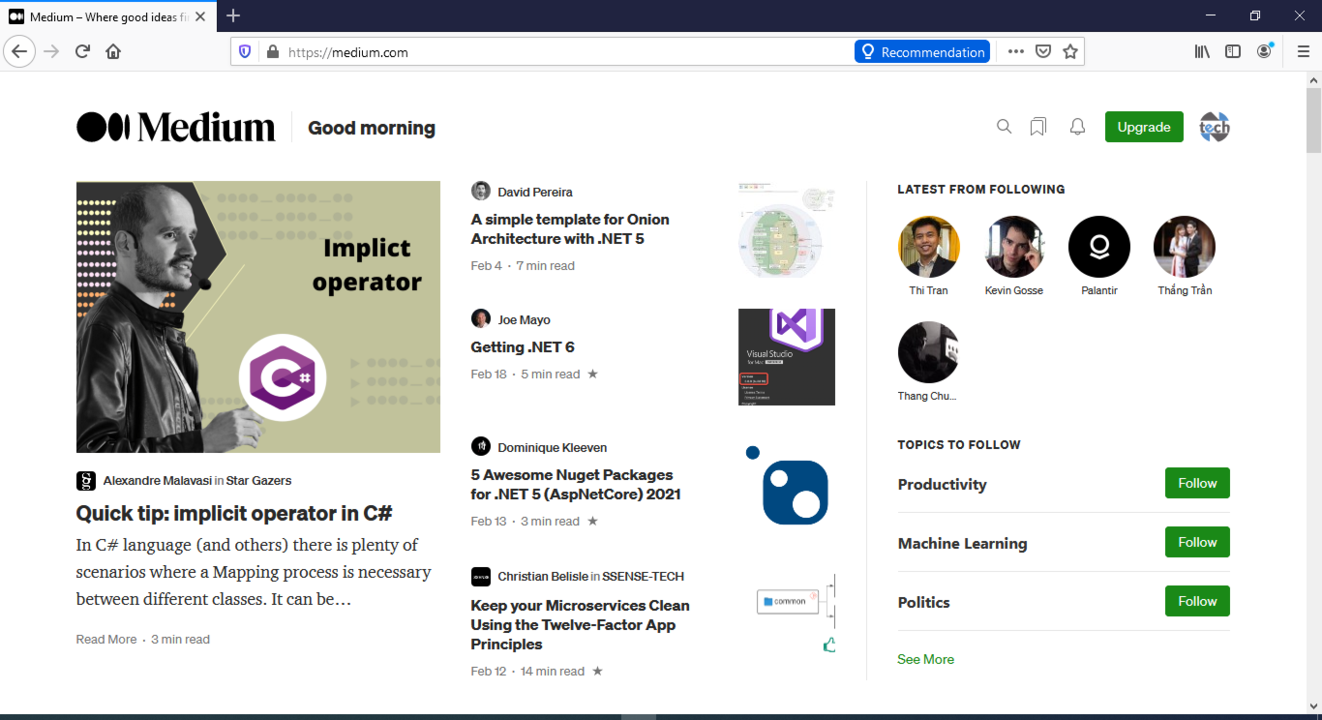Open user profile avatar menu
Screen dimensions: 1322x720
1214,127
